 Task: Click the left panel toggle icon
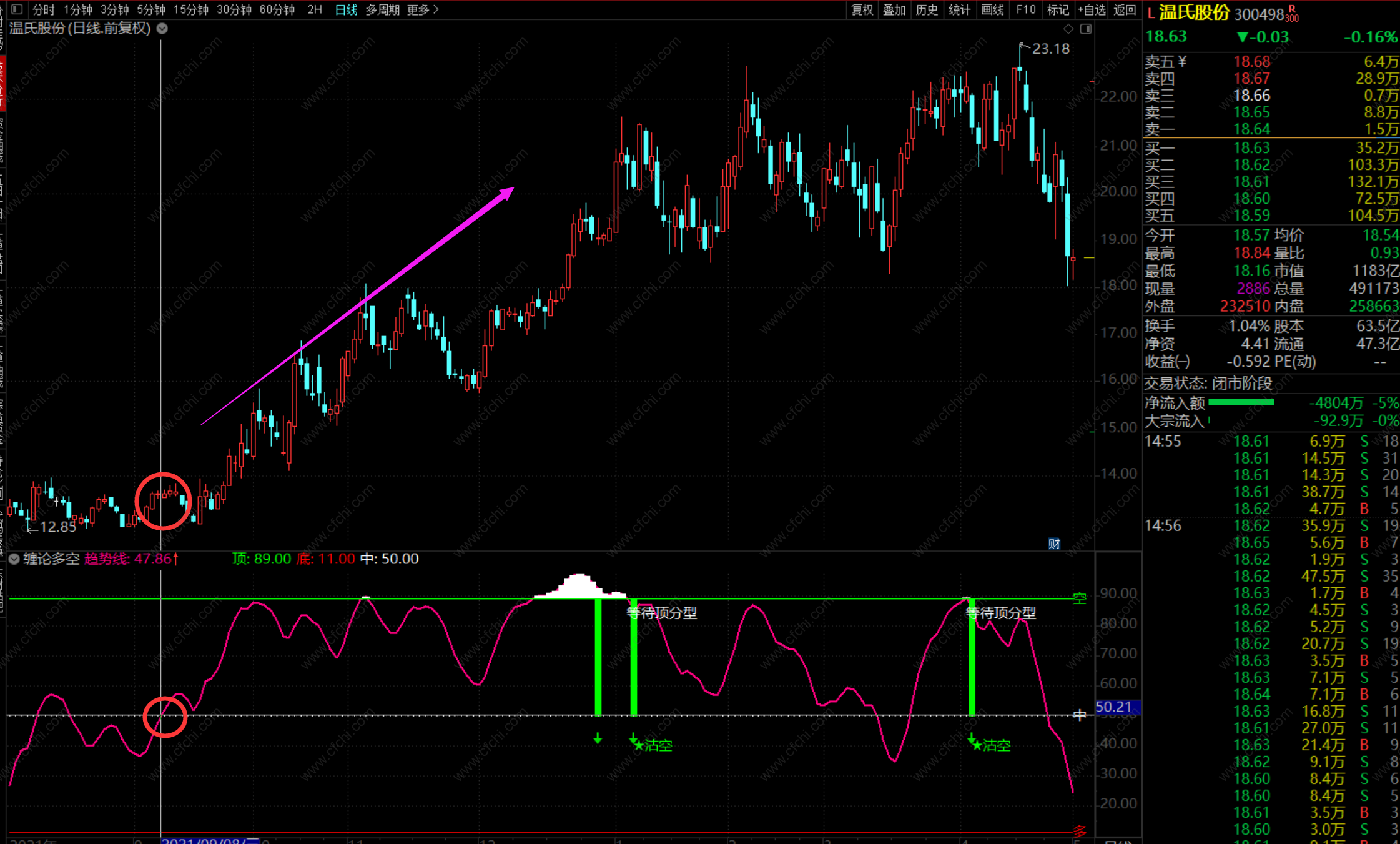click(17, 9)
